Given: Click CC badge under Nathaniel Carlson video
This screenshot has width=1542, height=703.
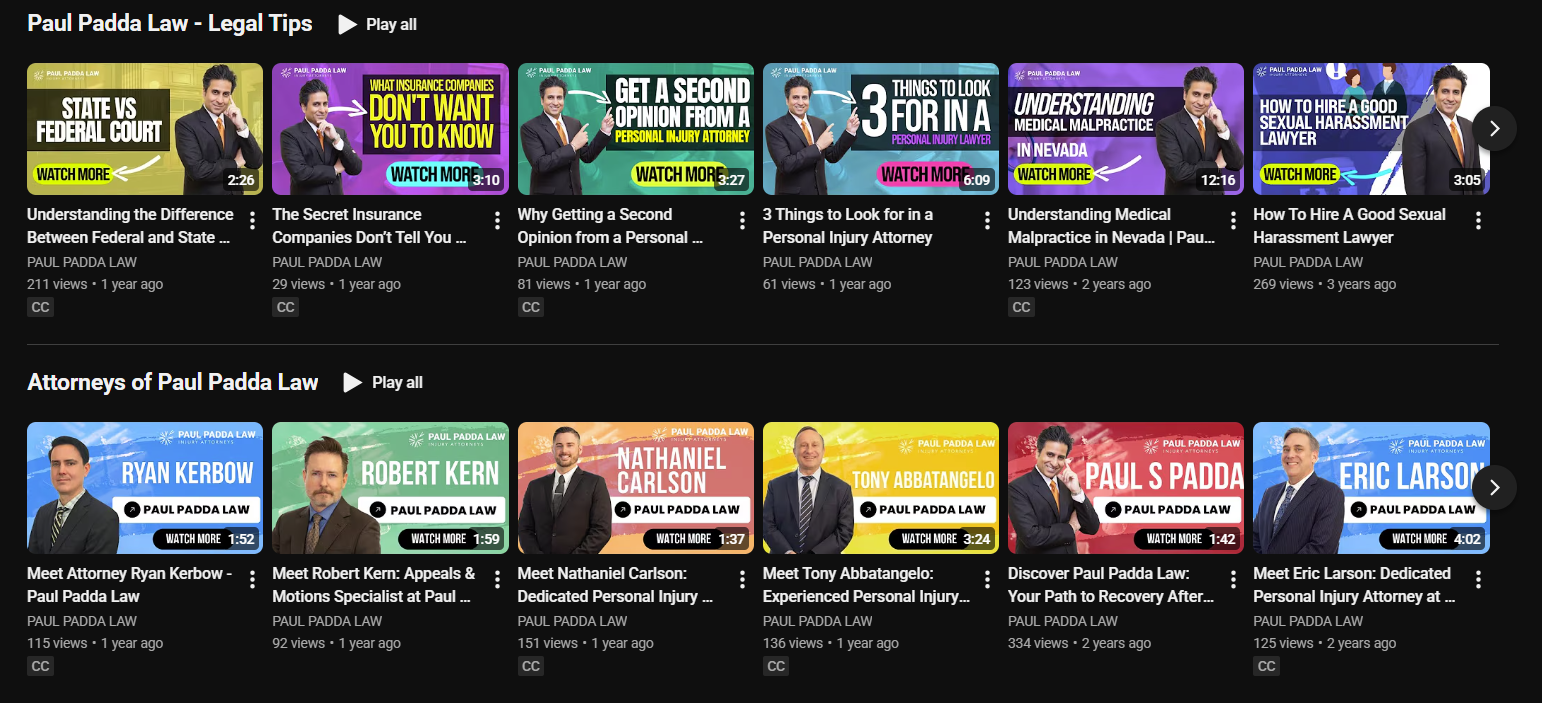Looking at the screenshot, I should coord(531,666).
